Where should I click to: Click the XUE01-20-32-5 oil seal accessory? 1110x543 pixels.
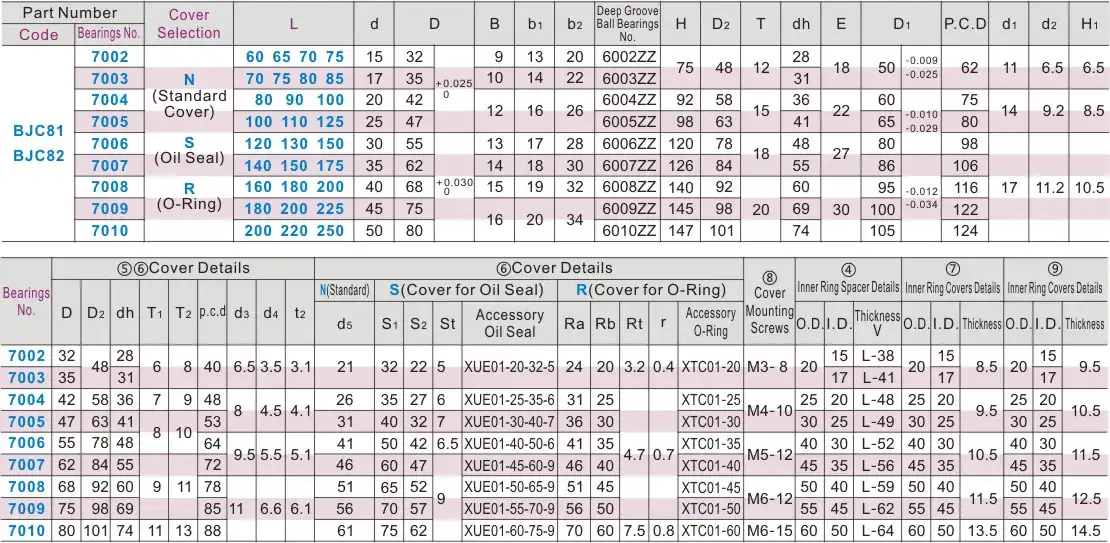point(509,367)
